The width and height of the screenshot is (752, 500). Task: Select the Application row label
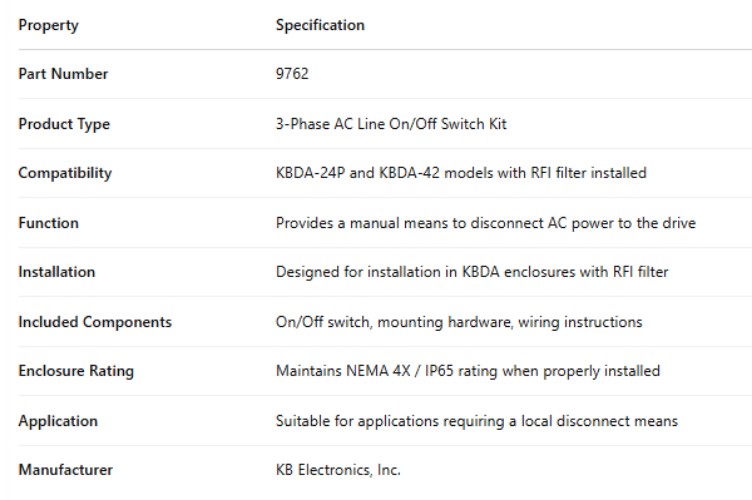[x=56, y=421]
